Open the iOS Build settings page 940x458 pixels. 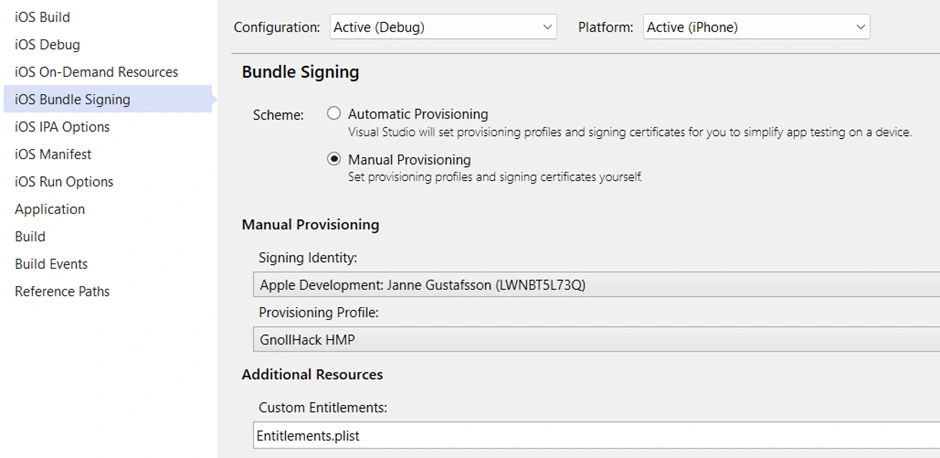point(42,17)
